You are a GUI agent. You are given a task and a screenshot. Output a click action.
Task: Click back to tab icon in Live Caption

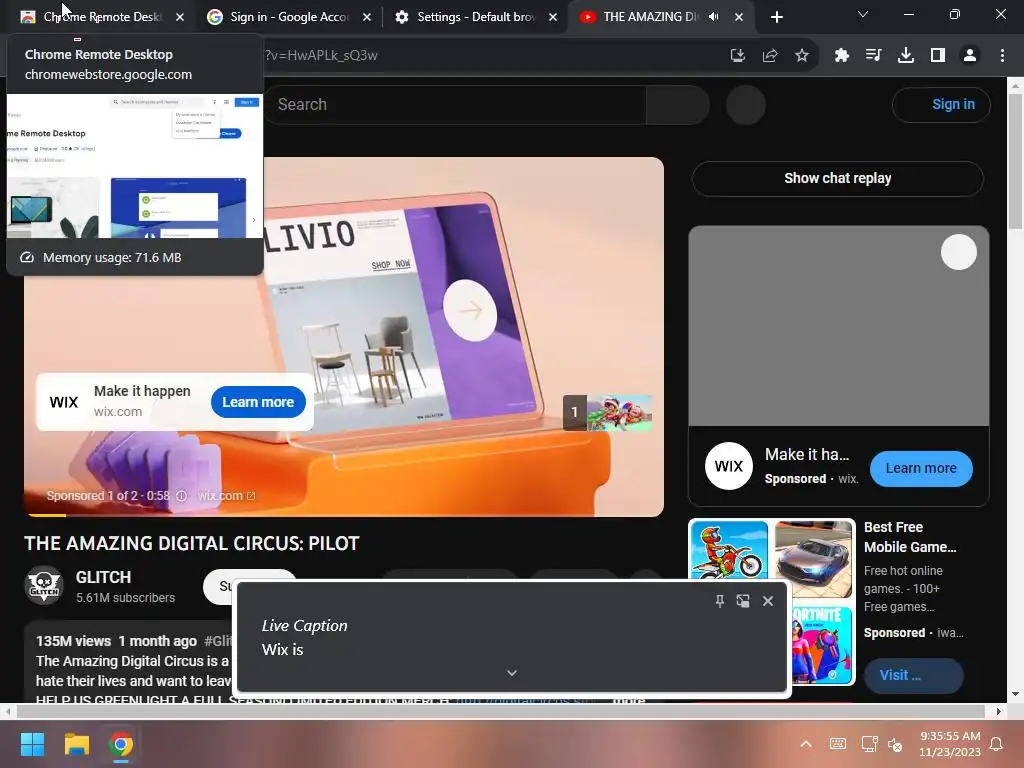point(743,601)
